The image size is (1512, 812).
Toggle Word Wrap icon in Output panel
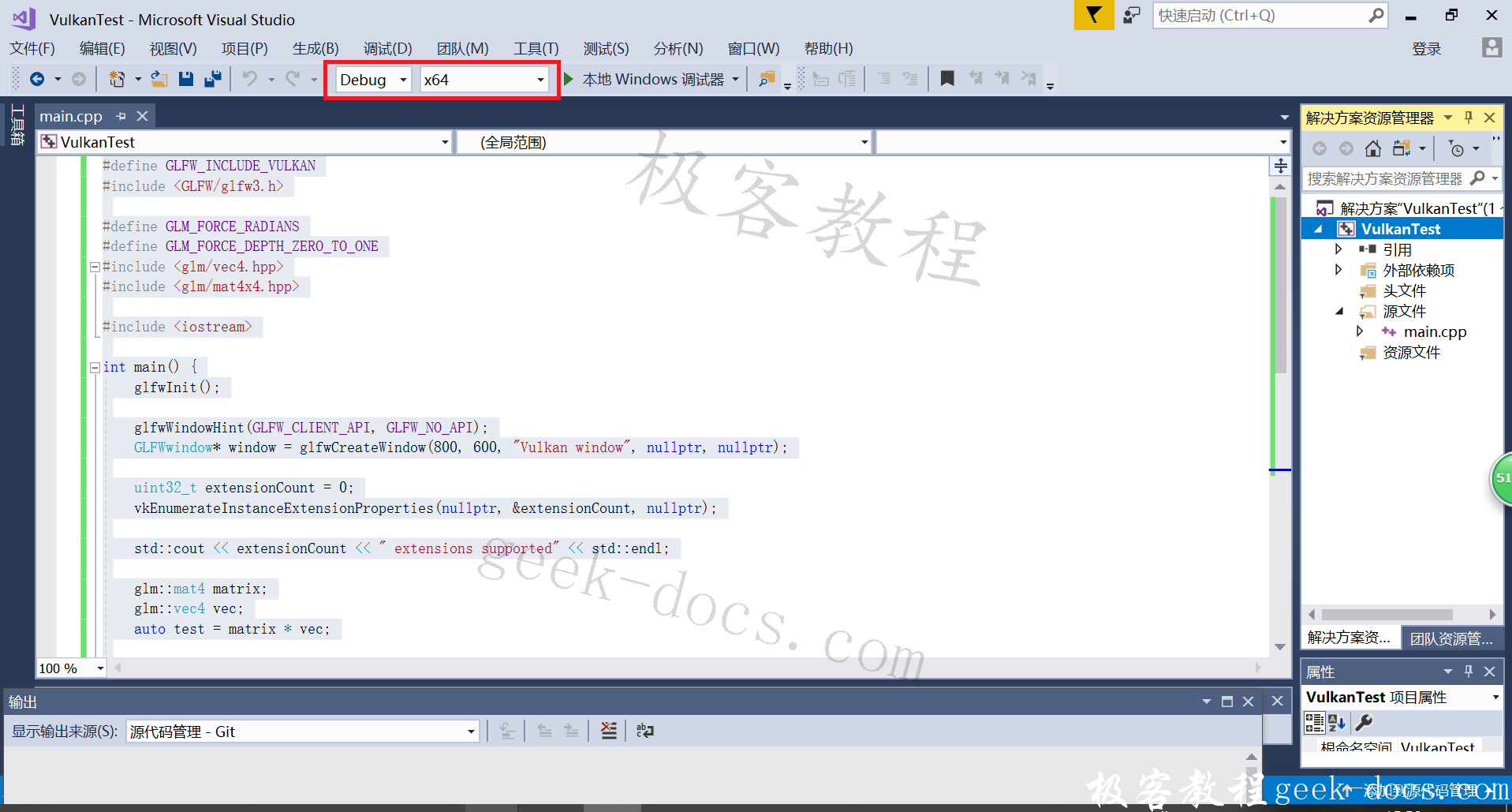click(x=644, y=731)
